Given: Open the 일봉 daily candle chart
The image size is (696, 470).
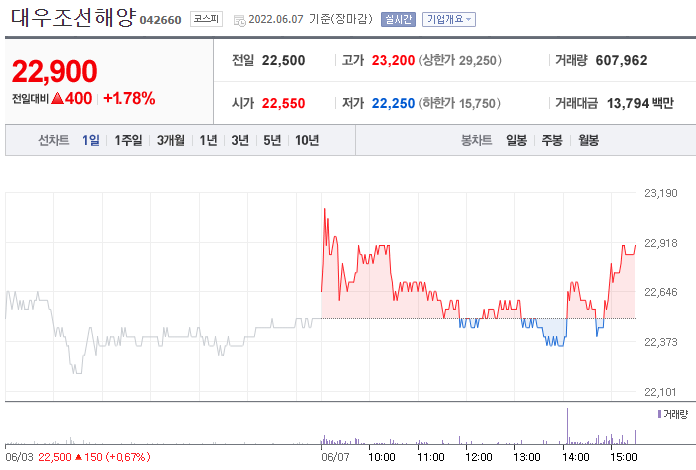Looking at the screenshot, I should 517,140.
